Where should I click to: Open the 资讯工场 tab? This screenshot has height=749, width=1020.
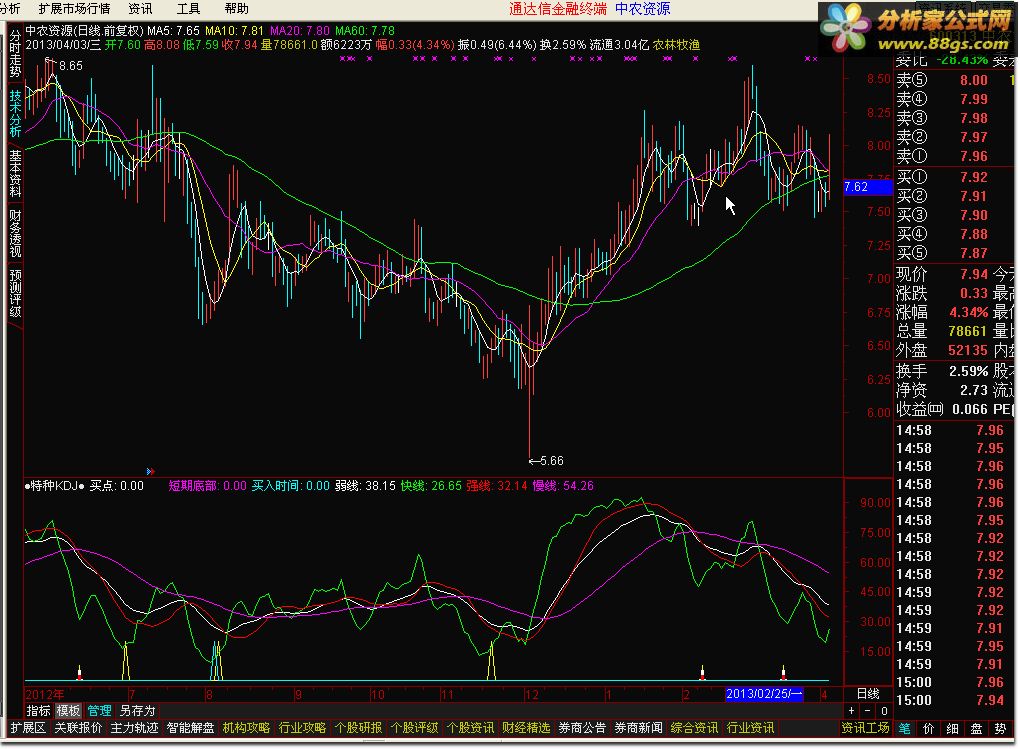tap(865, 728)
